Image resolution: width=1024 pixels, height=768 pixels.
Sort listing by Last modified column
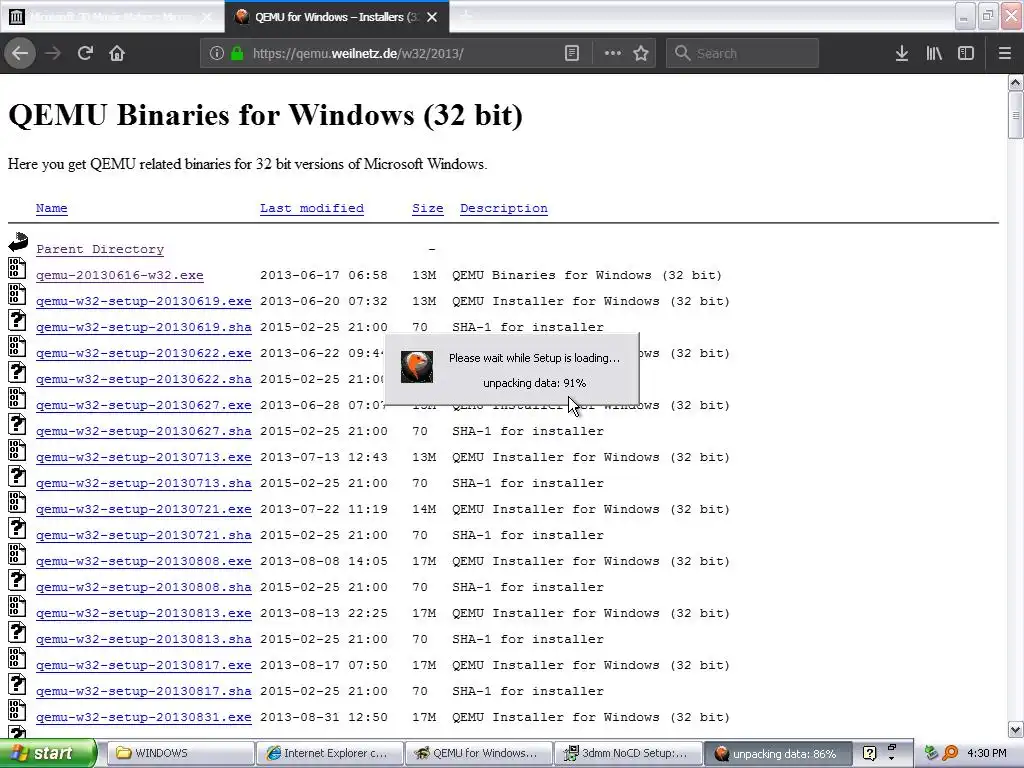click(x=312, y=208)
